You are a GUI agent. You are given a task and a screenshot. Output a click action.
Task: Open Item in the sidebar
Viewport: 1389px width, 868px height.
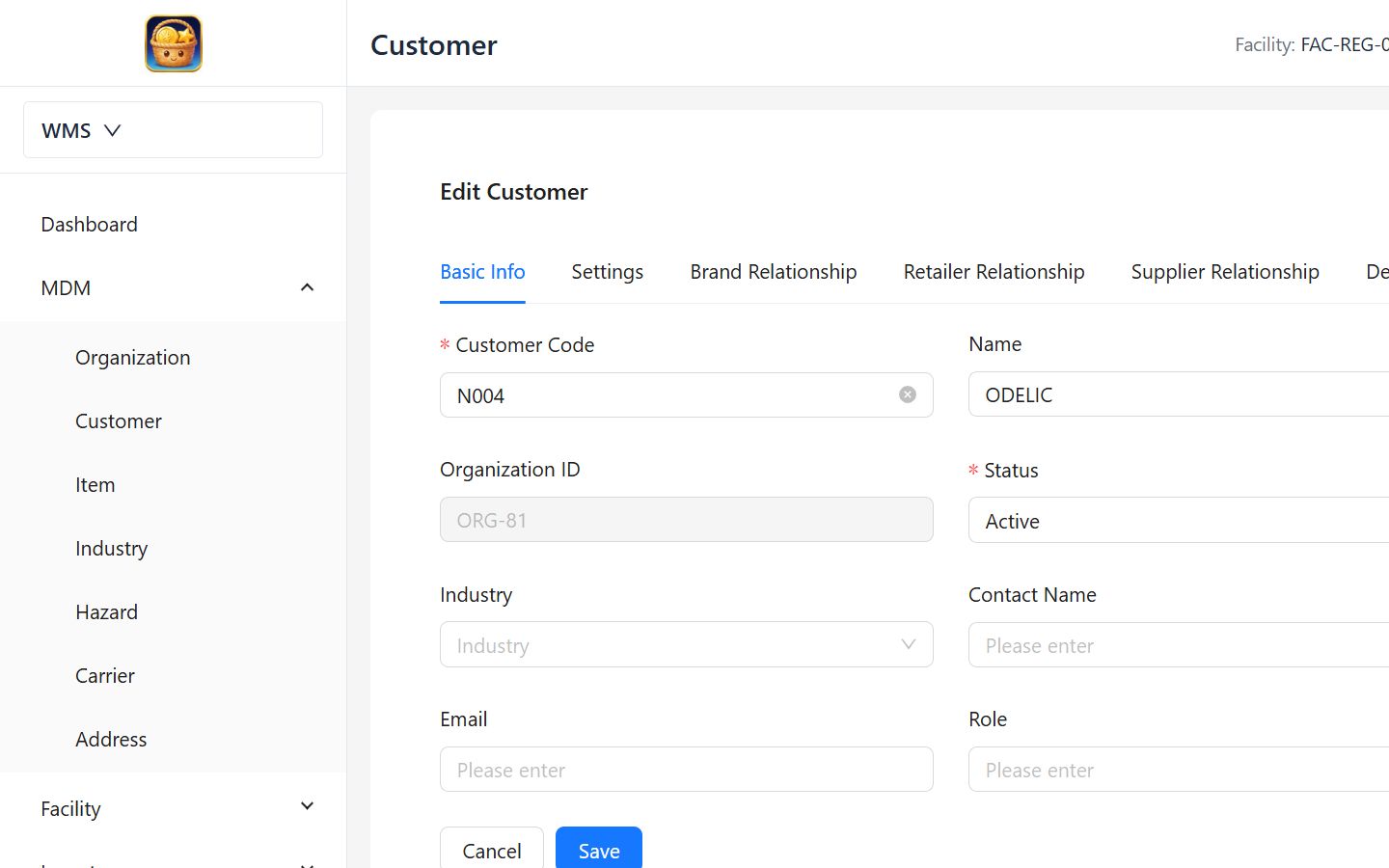(x=95, y=484)
